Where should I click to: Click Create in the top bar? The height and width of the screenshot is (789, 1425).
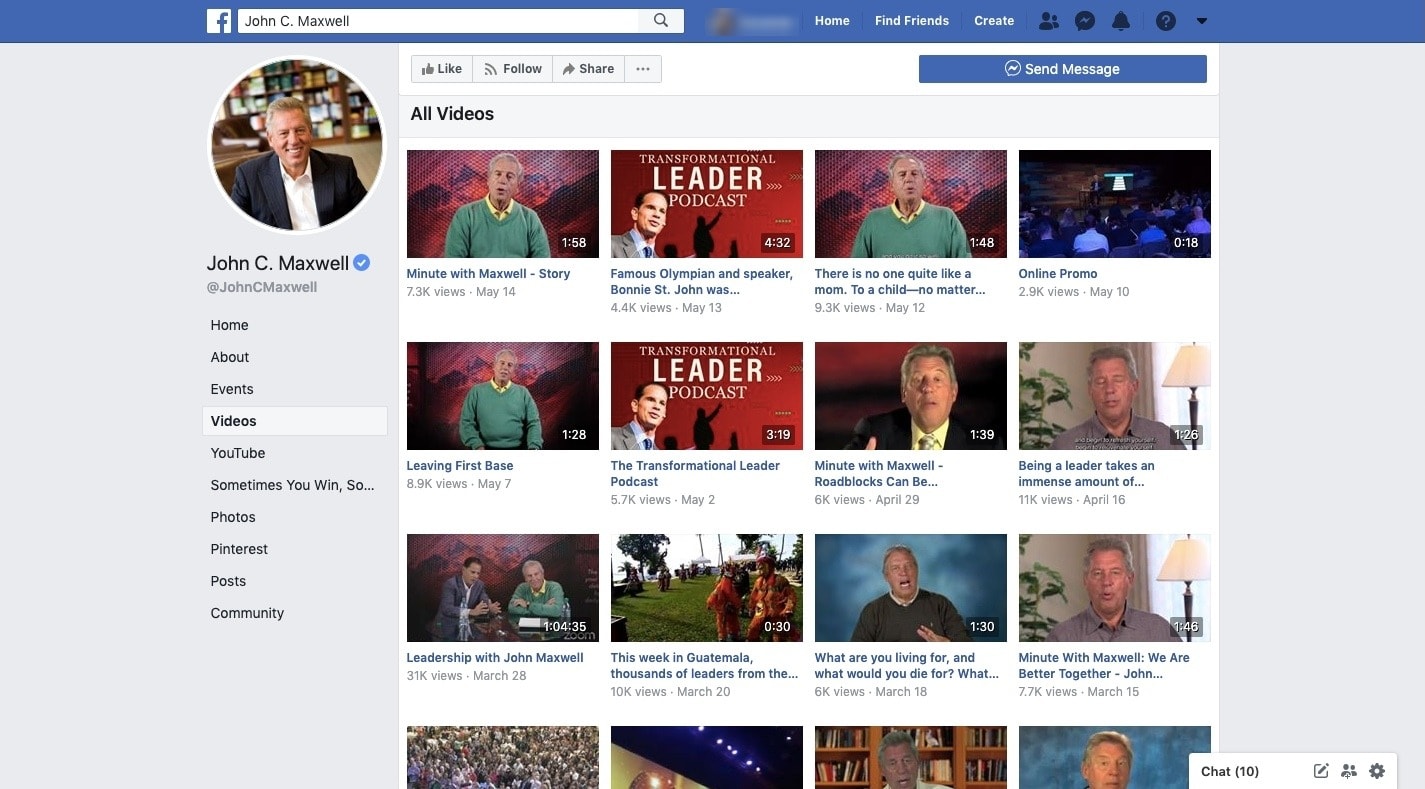click(994, 21)
